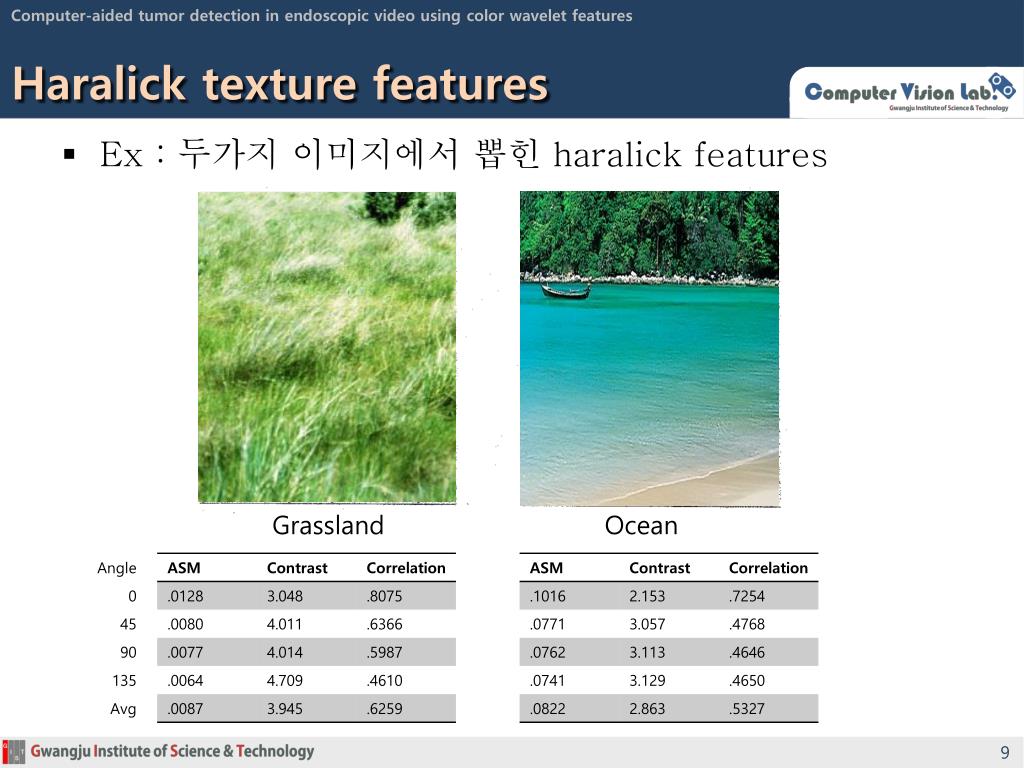Viewport: 1024px width, 768px height.
Task: Click the 2.153 contrast value
Action: [647, 596]
